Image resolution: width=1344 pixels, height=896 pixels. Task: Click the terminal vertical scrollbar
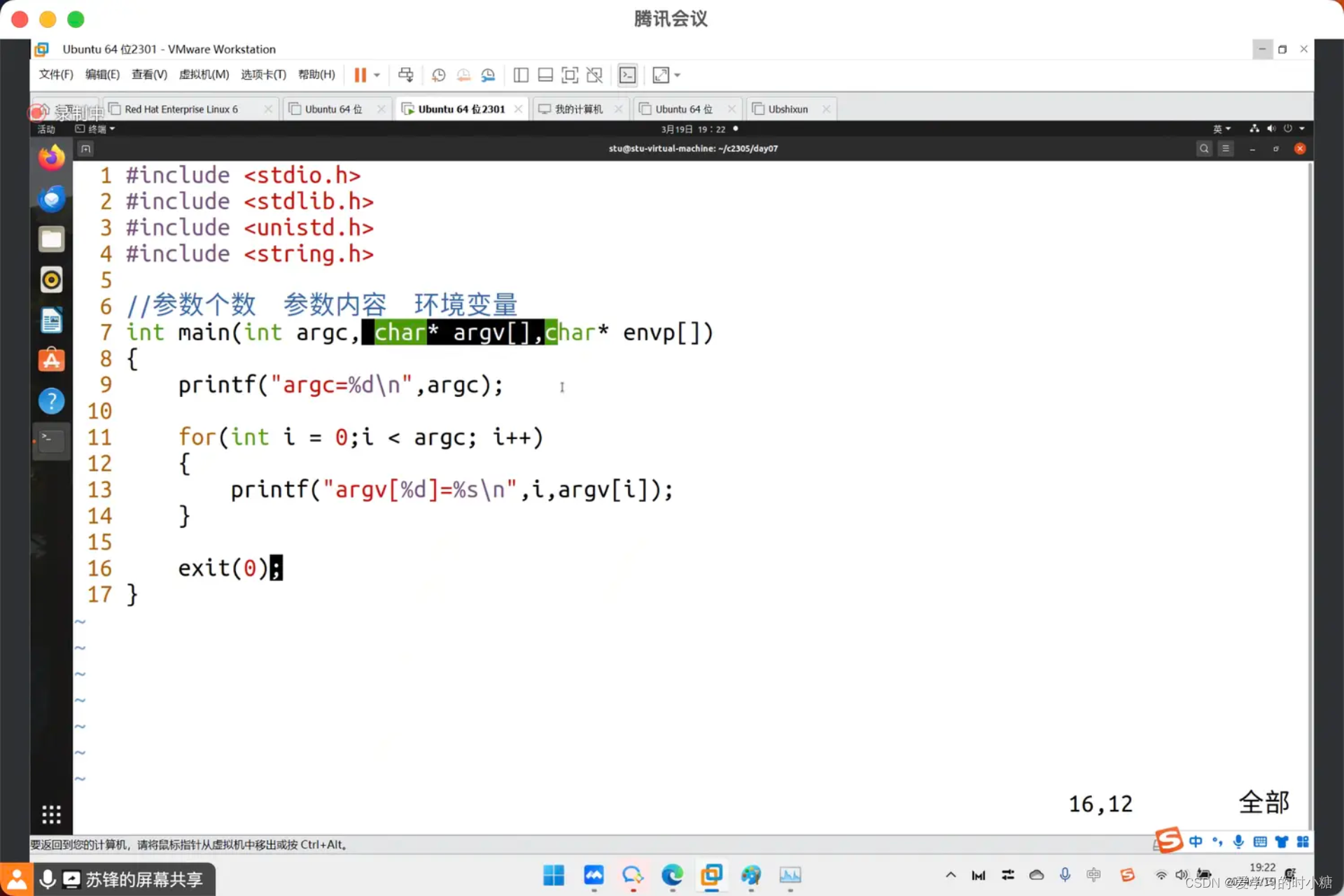1310,497
